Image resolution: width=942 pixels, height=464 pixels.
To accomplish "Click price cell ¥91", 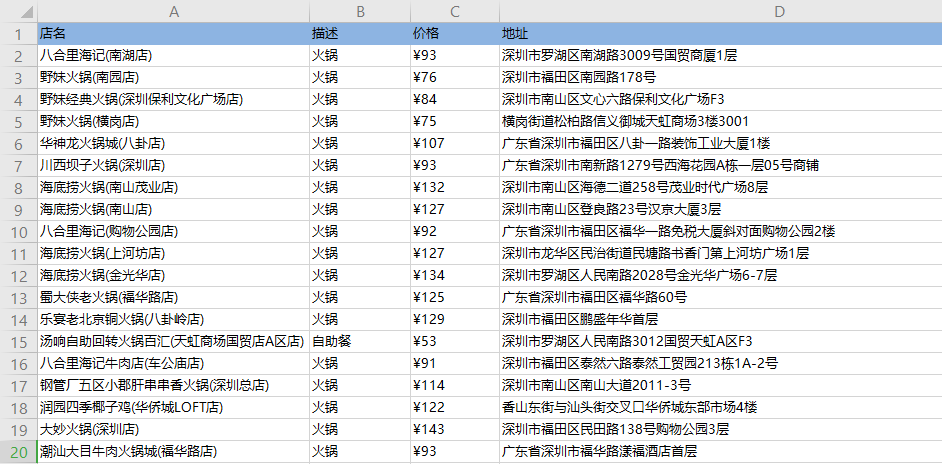I will [x=455, y=364].
